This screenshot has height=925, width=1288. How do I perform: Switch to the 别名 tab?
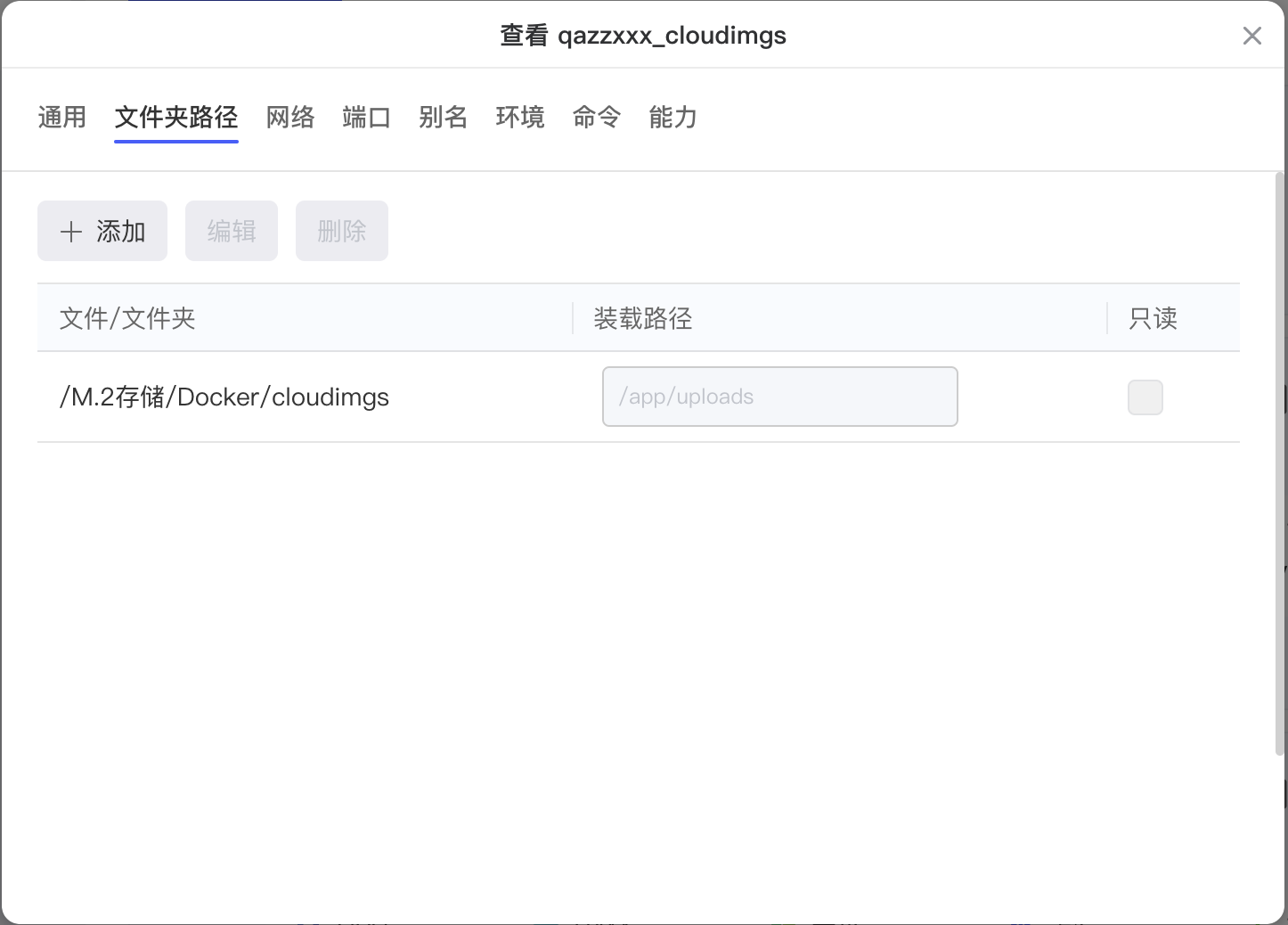444,117
